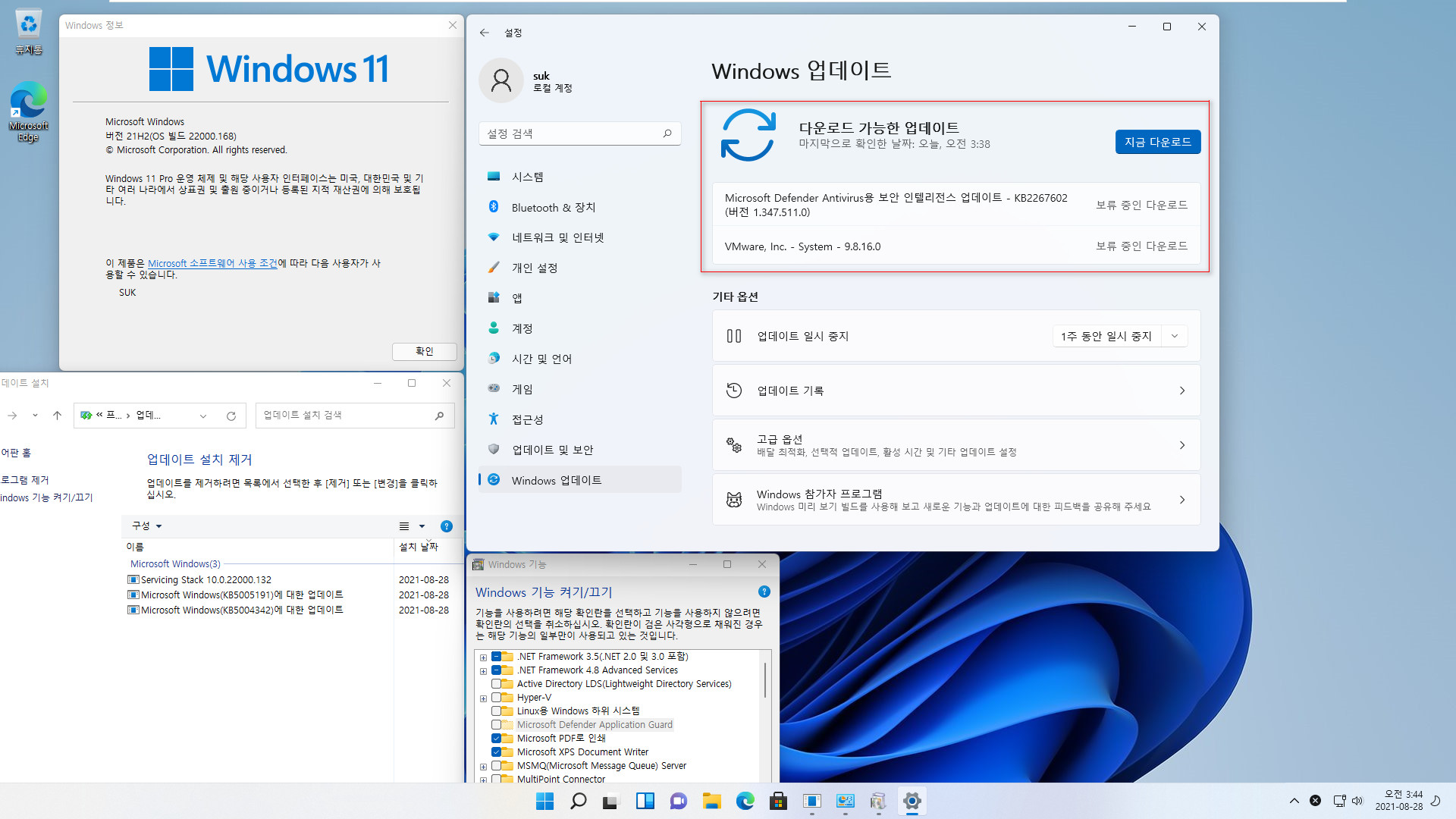Click 확인 in Windows 정보 dialog
Screen dimensions: 1456x819
[x=424, y=351]
